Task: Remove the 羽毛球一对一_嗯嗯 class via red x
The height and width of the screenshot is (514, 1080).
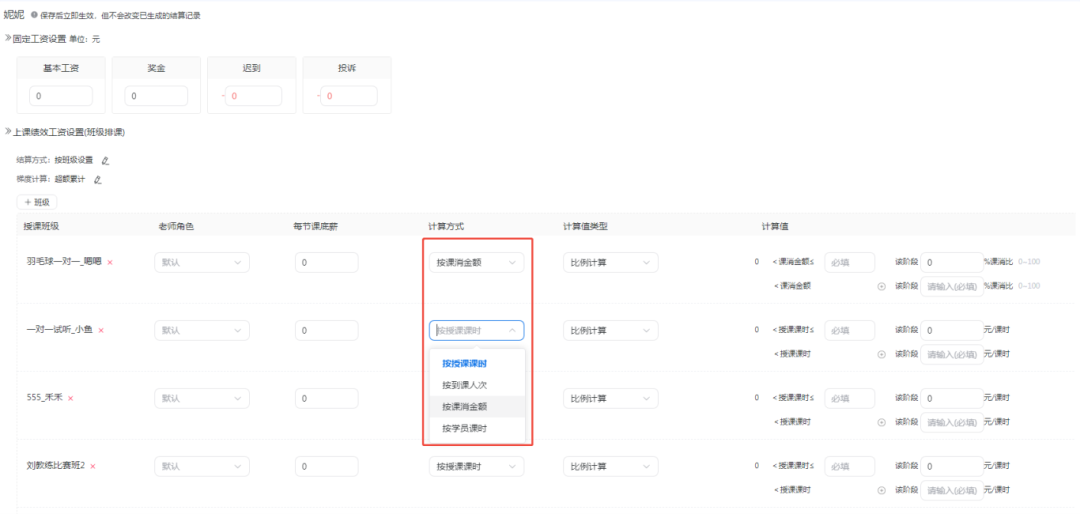Action: click(110, 263)
